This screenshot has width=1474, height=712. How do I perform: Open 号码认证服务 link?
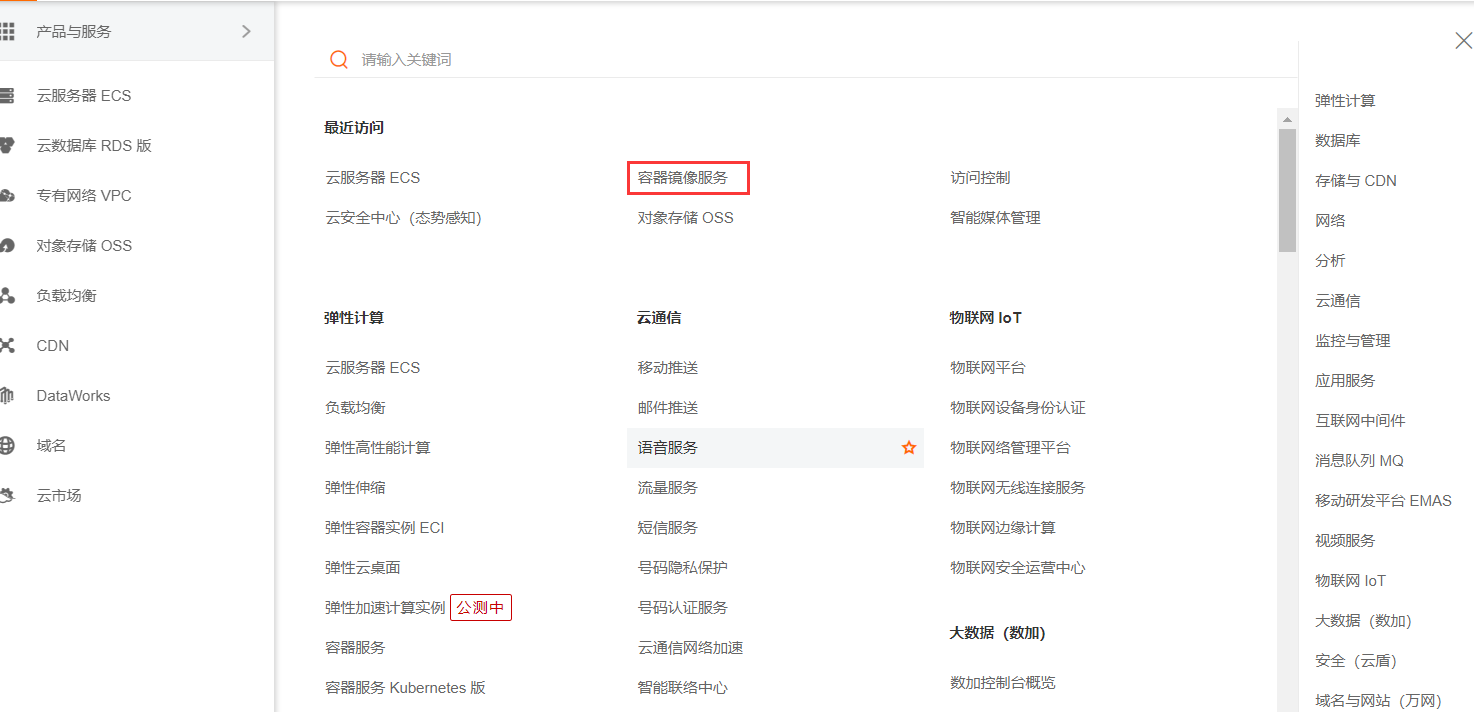pos(683,608)
